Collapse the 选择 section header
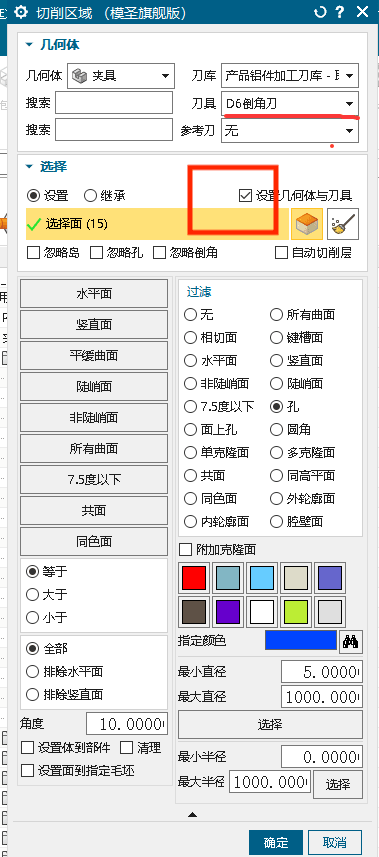This screenshot has width=379, height=857. coord(46,167)
